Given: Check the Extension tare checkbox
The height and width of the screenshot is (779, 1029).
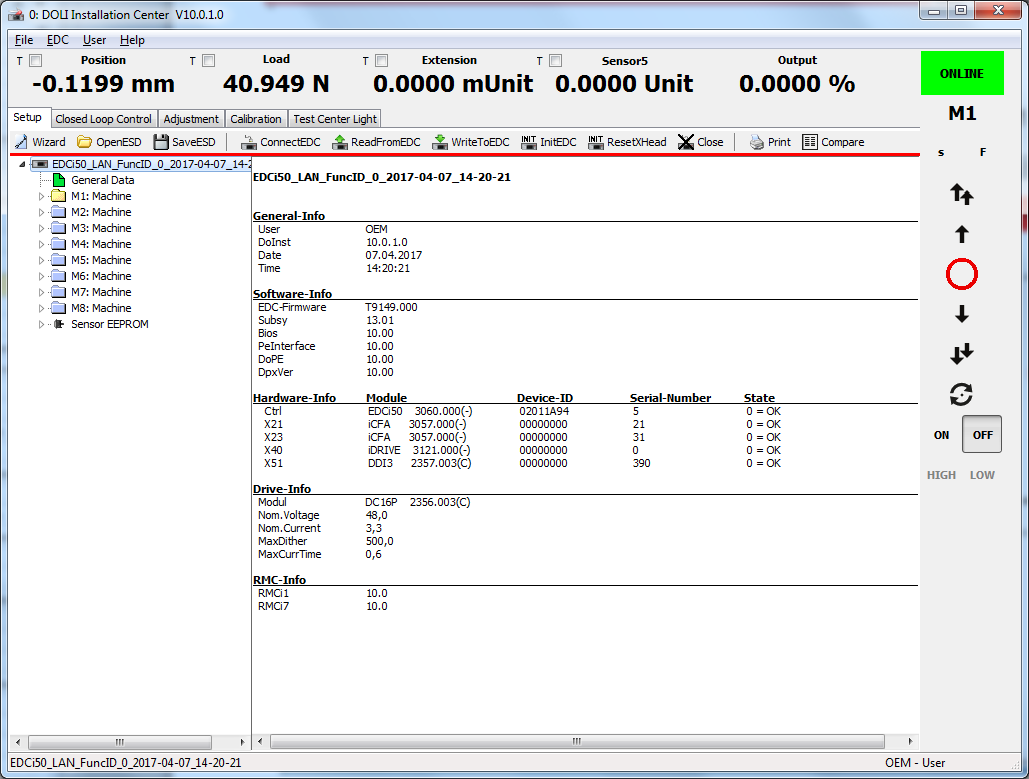Looking at the screenshot, I should click(381, 61).
